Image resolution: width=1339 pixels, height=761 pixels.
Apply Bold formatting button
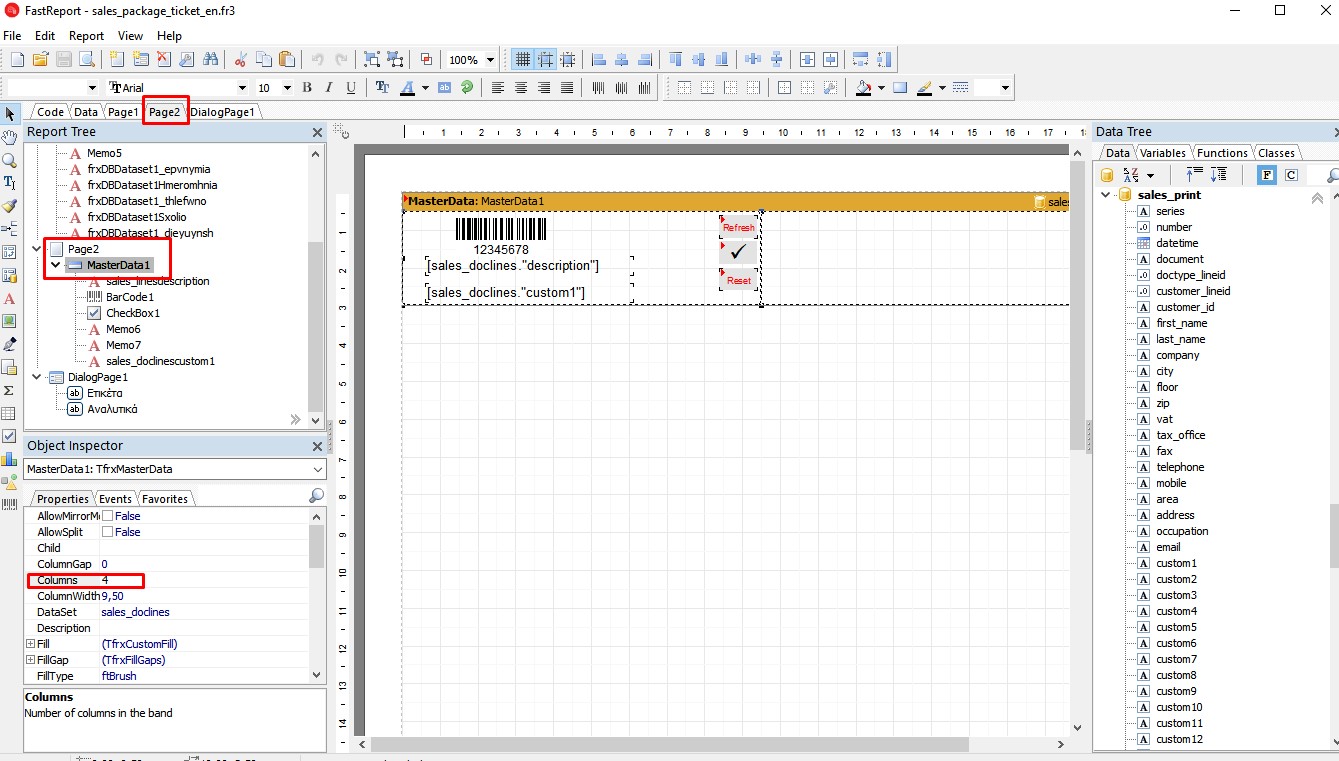coord(307,88)
